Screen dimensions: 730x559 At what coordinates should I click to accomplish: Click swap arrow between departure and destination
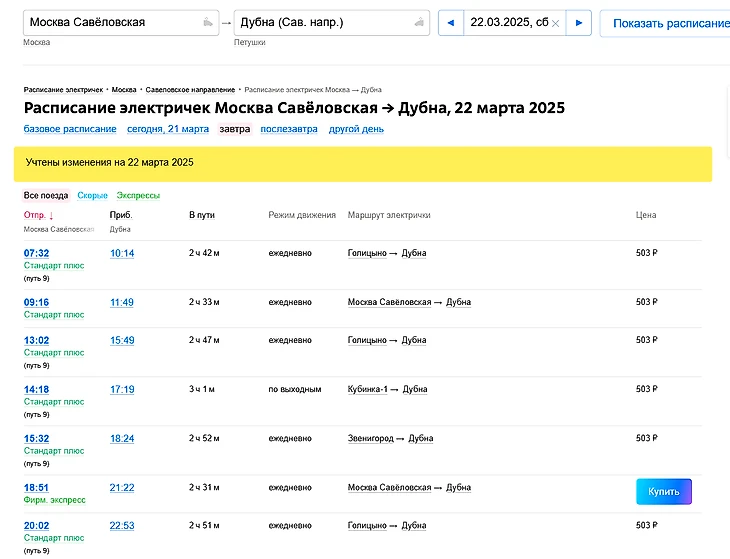226,23
